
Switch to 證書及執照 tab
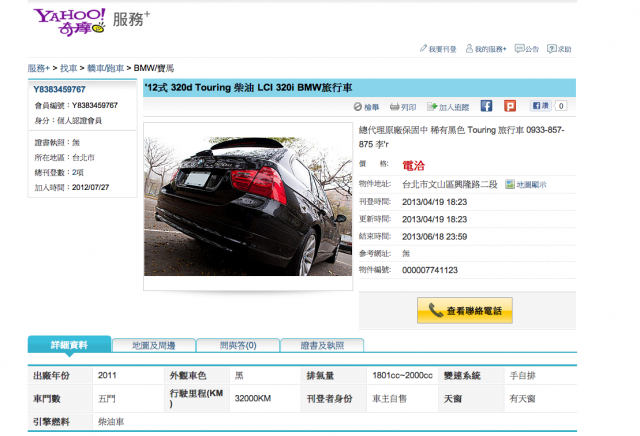pos(322,345)
